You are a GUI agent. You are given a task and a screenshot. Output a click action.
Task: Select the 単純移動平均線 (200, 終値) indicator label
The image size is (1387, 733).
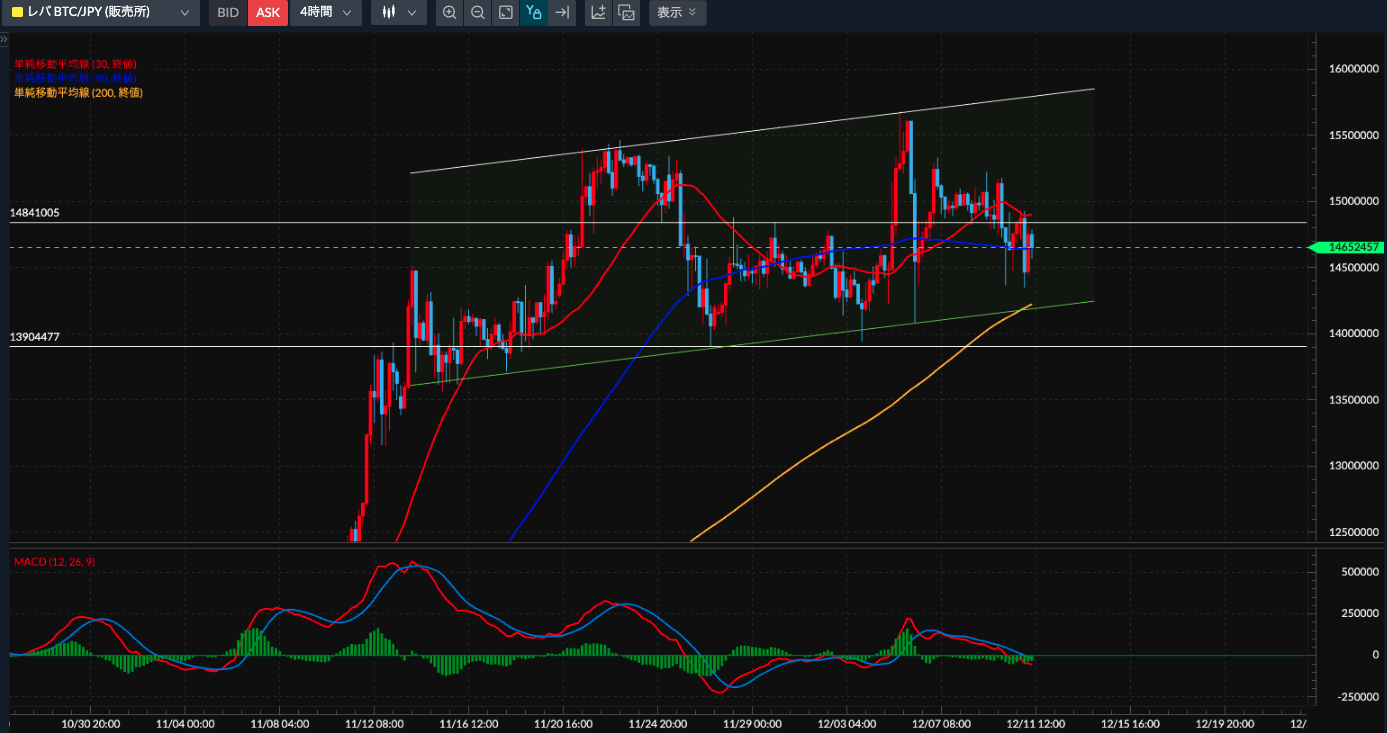click(x=78, y=92)
